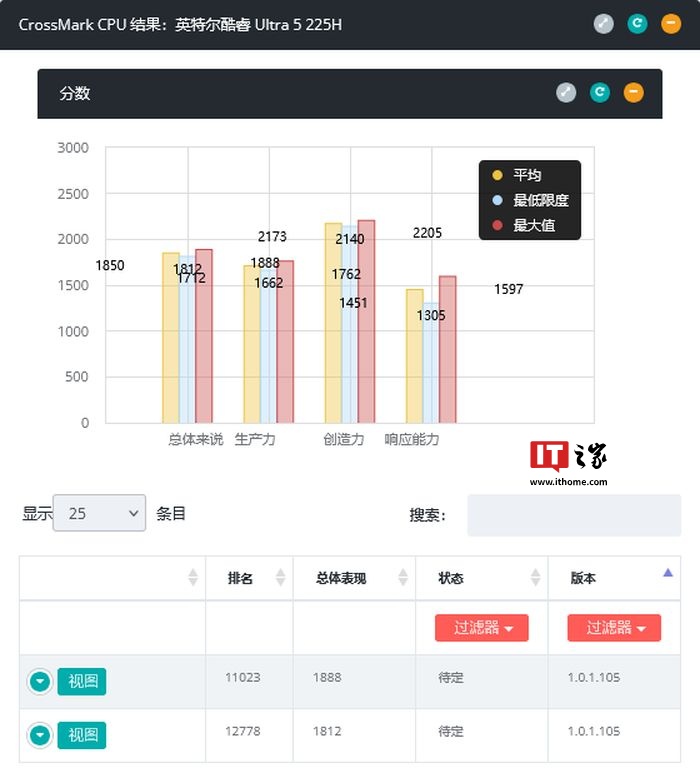Sort the first unnamed table column
The height and width of the screenshot is (773, 700).
coord(193,577)
